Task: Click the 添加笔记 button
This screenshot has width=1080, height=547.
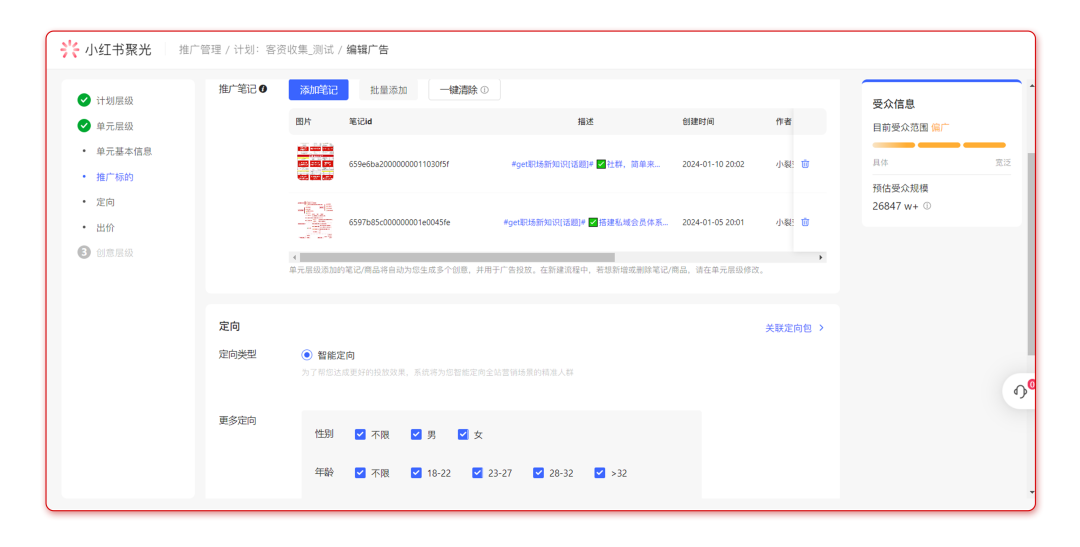Action: (318, 90)
